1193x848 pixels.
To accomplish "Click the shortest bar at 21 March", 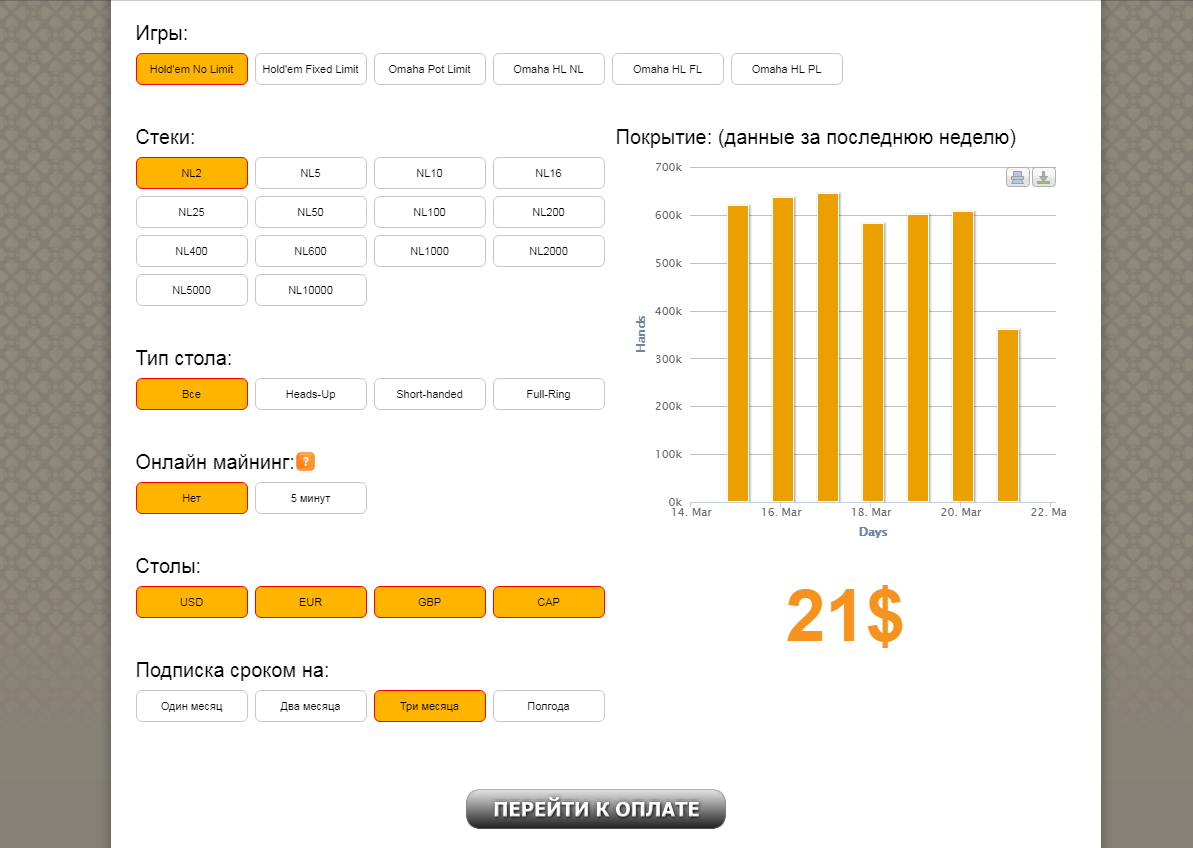I will [1008, 415].
